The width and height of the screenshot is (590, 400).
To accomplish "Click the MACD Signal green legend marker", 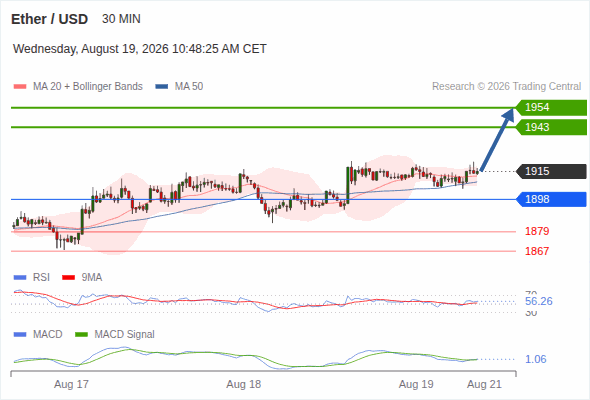I will [81, 335].
